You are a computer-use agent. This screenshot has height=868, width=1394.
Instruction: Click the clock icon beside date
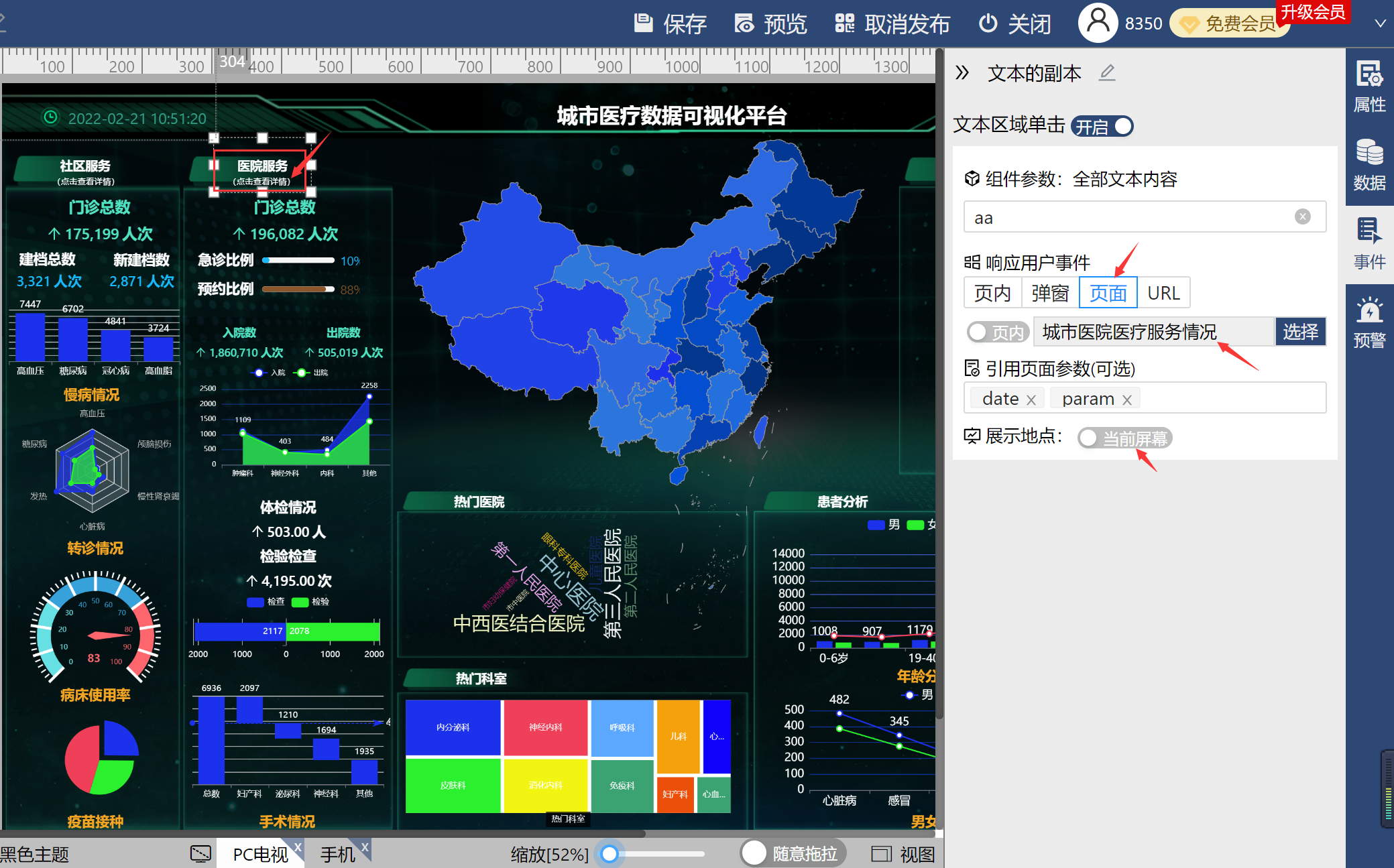click(x=50, y=117)
